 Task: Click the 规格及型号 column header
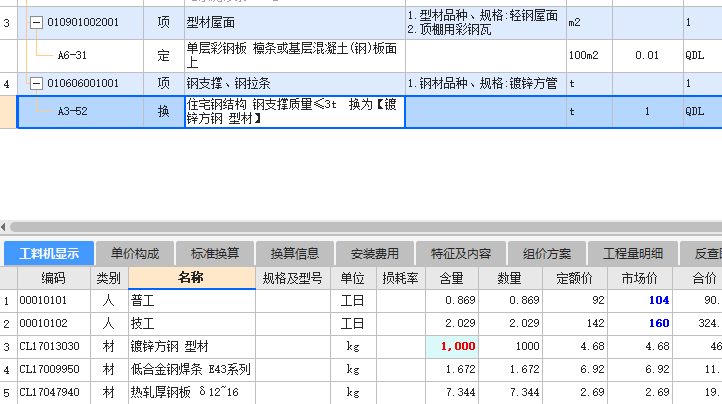pyautogui.click(x=293, y=278)
